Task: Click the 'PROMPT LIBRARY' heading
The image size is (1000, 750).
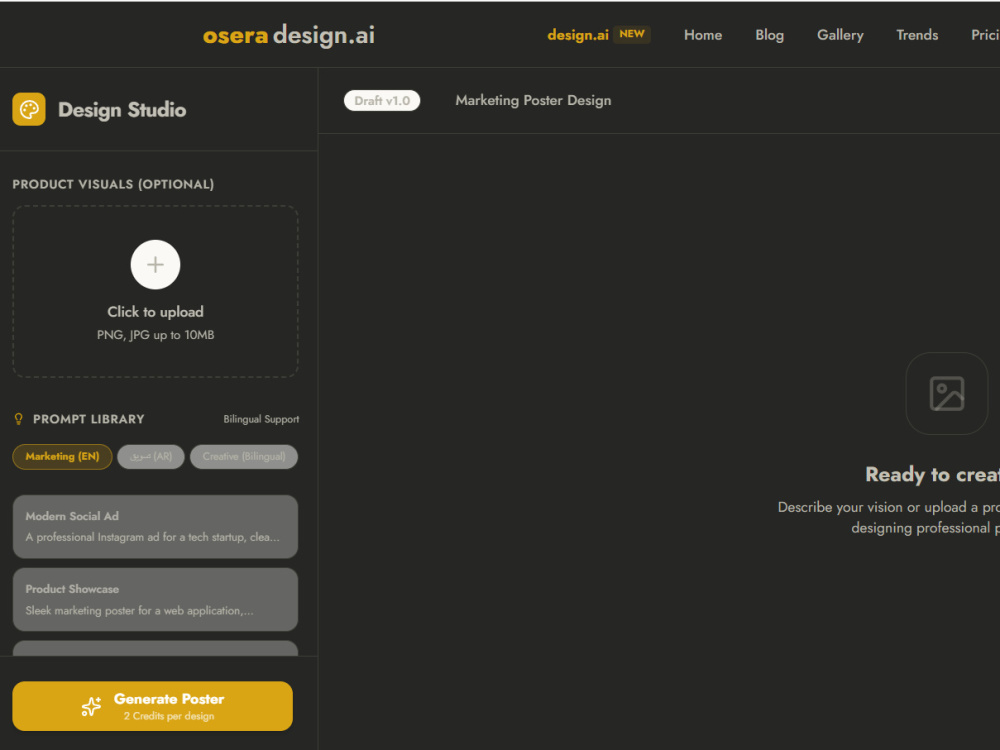Action: (89, 419)
